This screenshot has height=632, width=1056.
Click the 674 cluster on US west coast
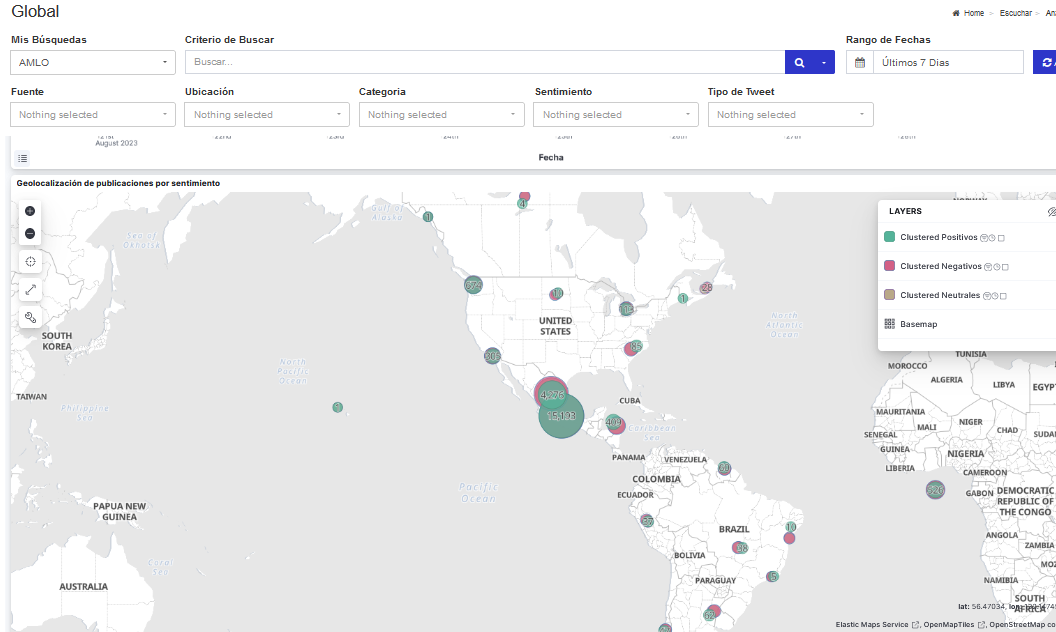[x=473, y=285]
